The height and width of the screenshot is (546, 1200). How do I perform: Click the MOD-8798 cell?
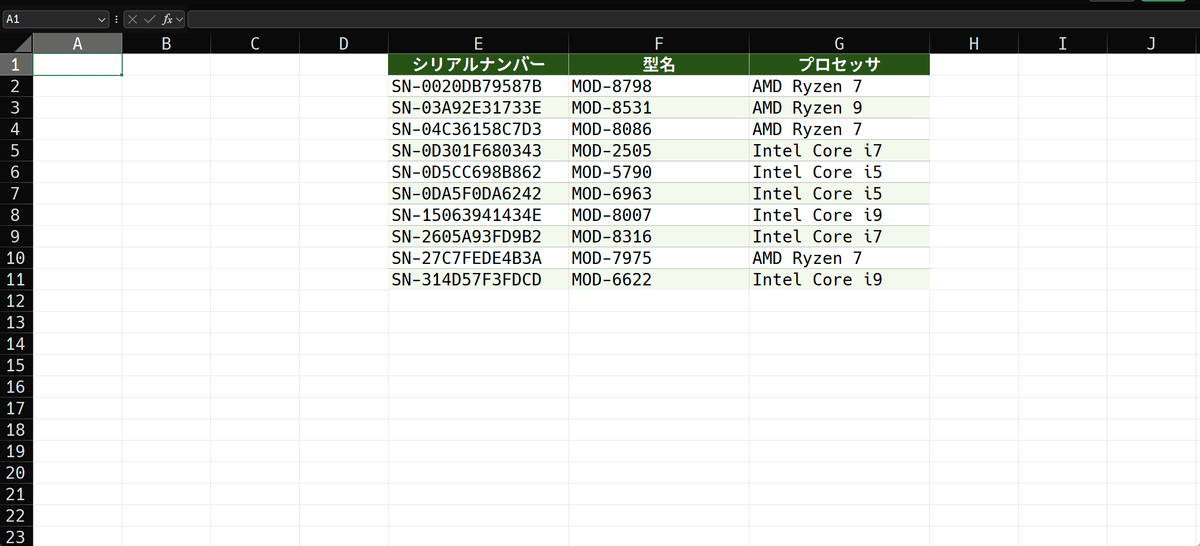coord(659,86)
